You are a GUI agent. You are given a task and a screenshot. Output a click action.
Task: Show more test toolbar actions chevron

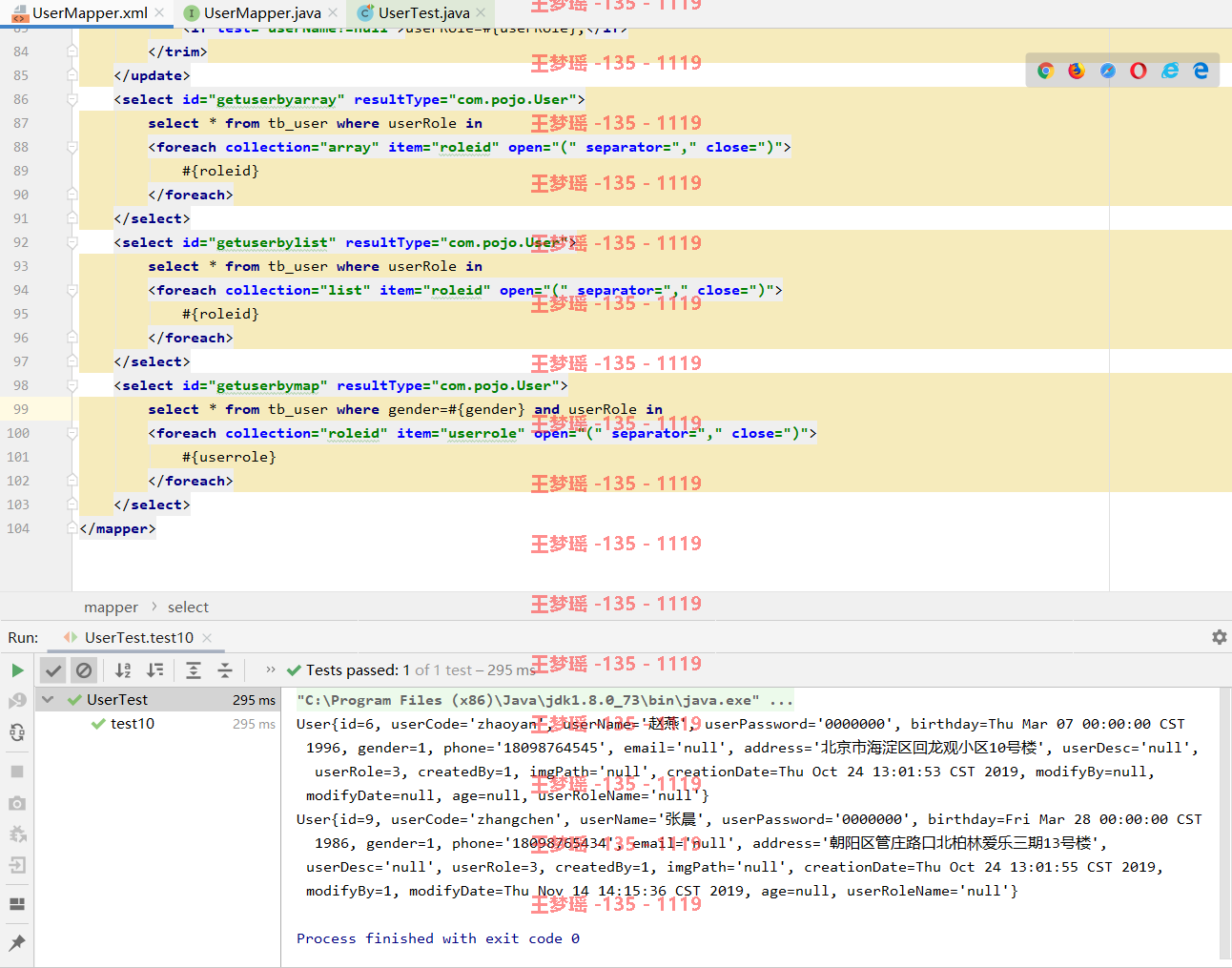270,669
